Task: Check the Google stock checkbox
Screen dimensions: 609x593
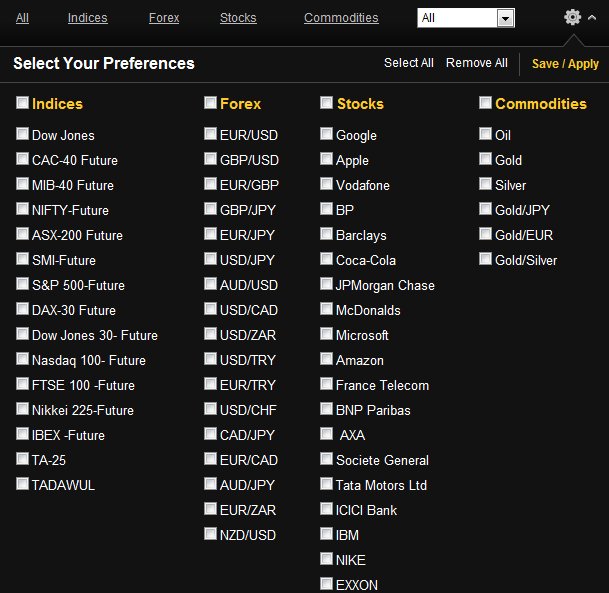Action: click(327, 134)
